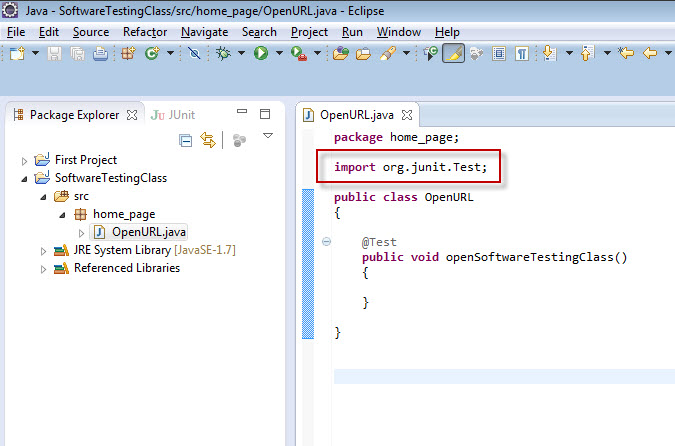The width and height of the screenshot is (675, 446).
Task: Click the Open Type icon
Action: [x=341, y=53]
